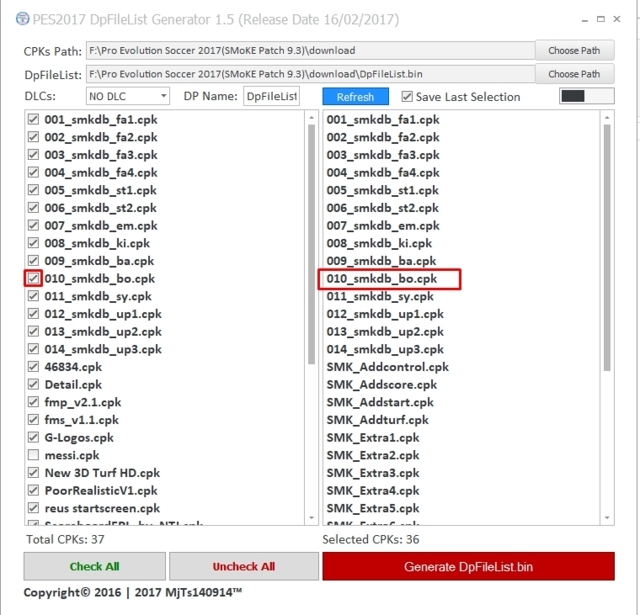
Task: Select SMK_Addturf.cpk in the right list
Action: pyautogui.click(x=378, y=420)
